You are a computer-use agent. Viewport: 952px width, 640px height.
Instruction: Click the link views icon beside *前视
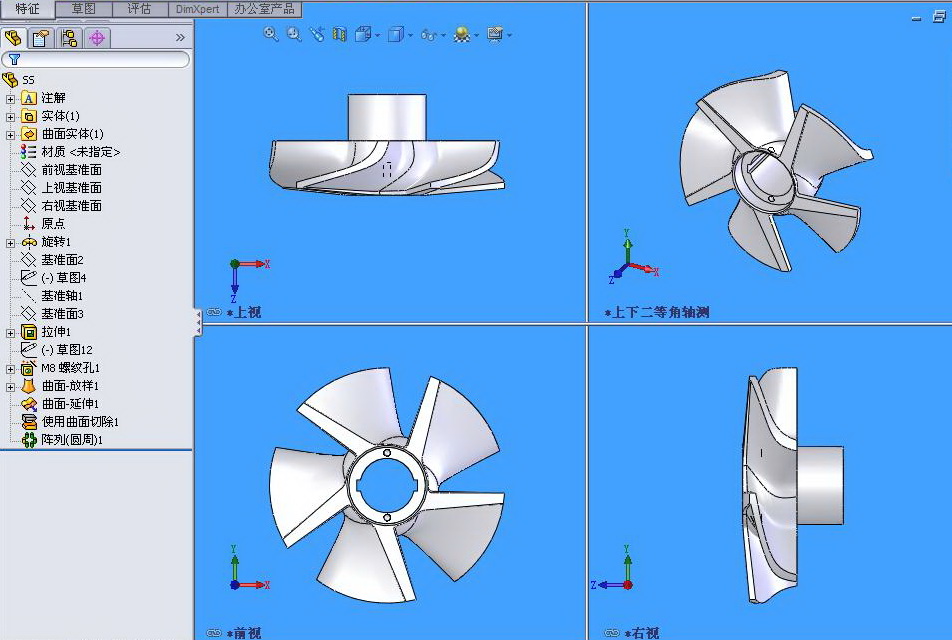[x=214, y=633]
